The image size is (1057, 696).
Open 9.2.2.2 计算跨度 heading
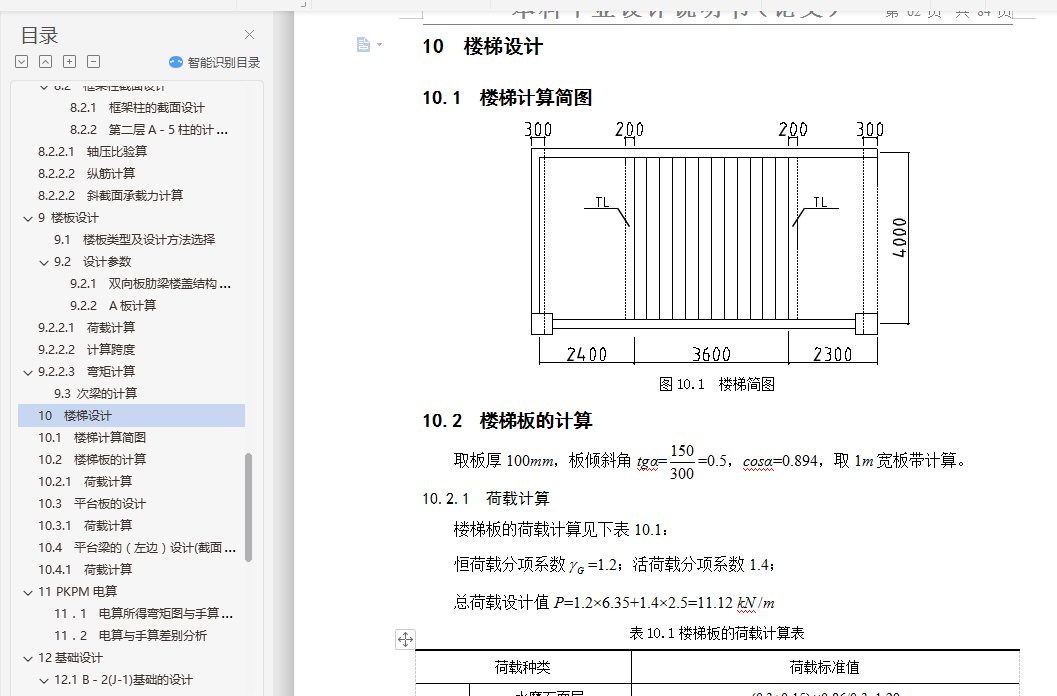[x=86, y=349]
